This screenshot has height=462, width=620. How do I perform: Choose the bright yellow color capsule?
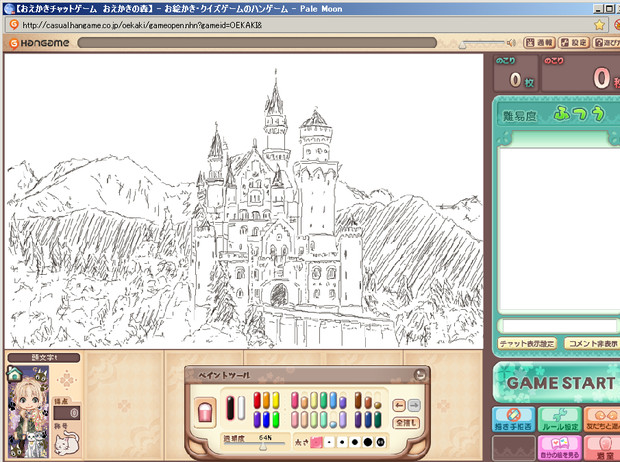(x=276, y=400)
